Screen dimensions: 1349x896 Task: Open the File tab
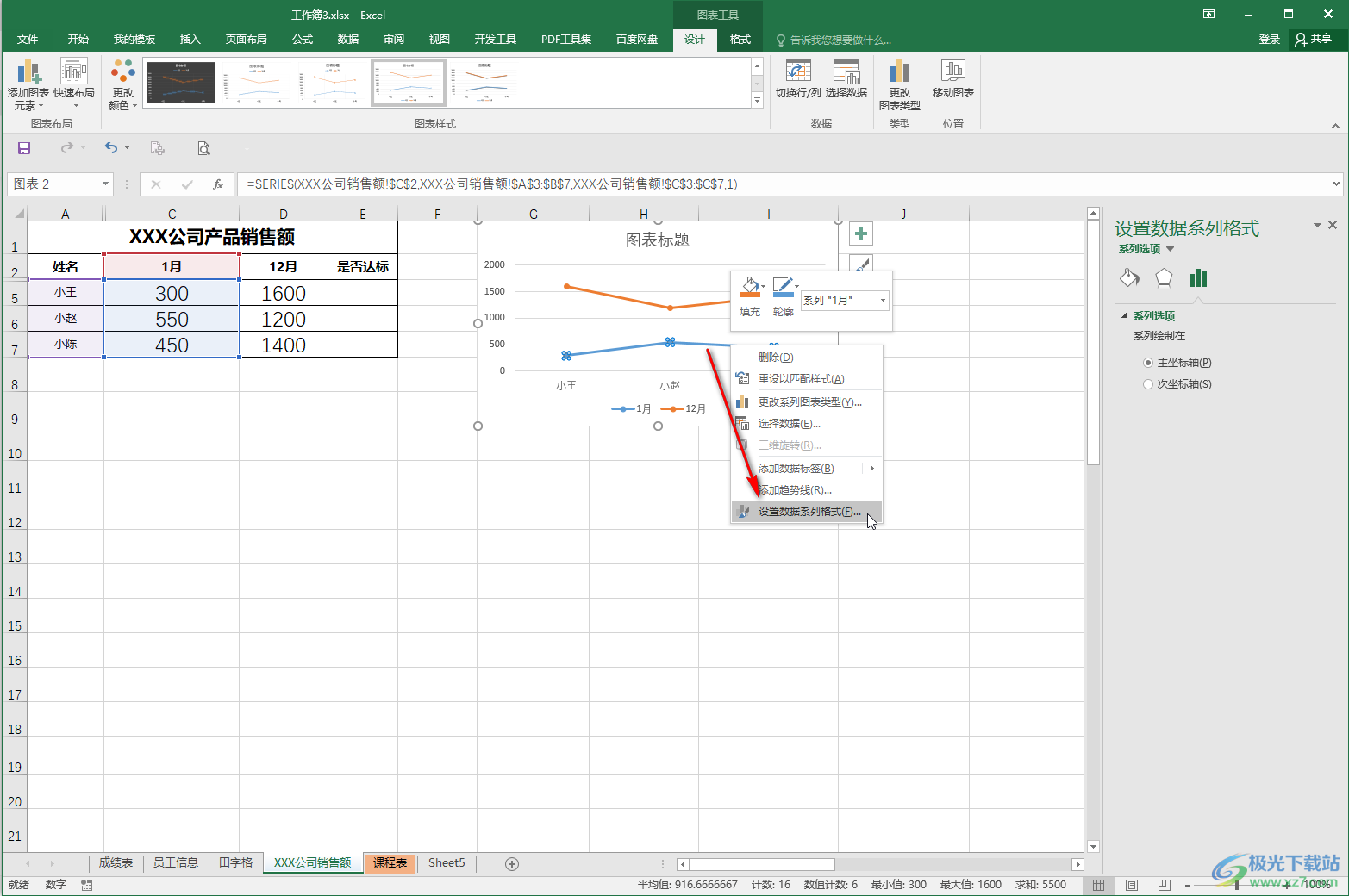coord(28,40)
